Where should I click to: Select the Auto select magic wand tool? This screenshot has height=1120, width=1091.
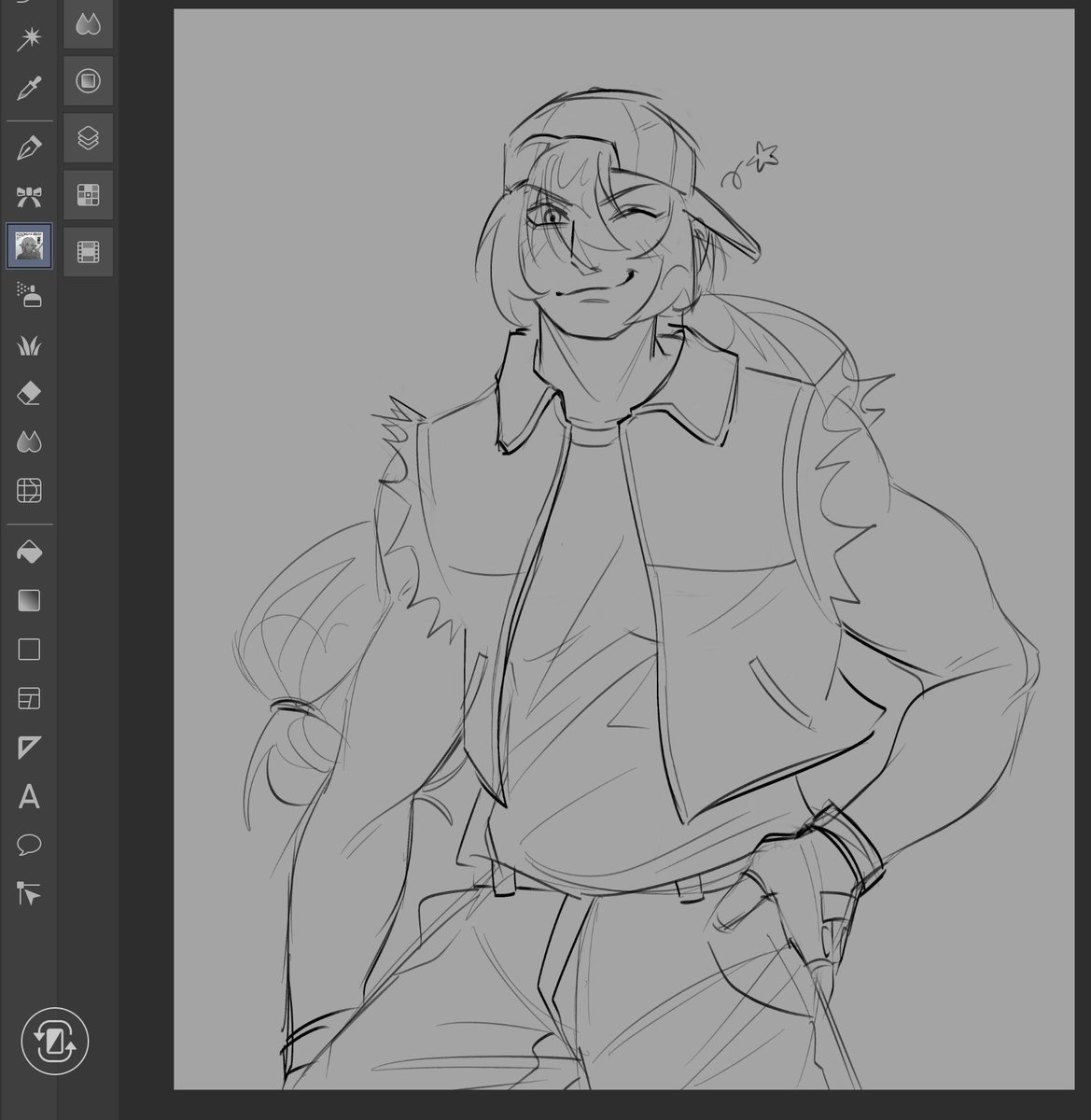point(29,39)
